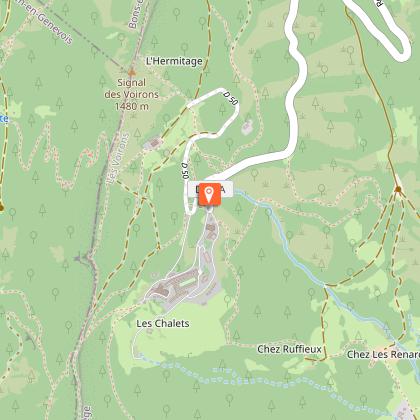Screen dimensions: 420x420
Task: Click the 'Signal des Voirons 1480 m' label
Action: (131, 94)
